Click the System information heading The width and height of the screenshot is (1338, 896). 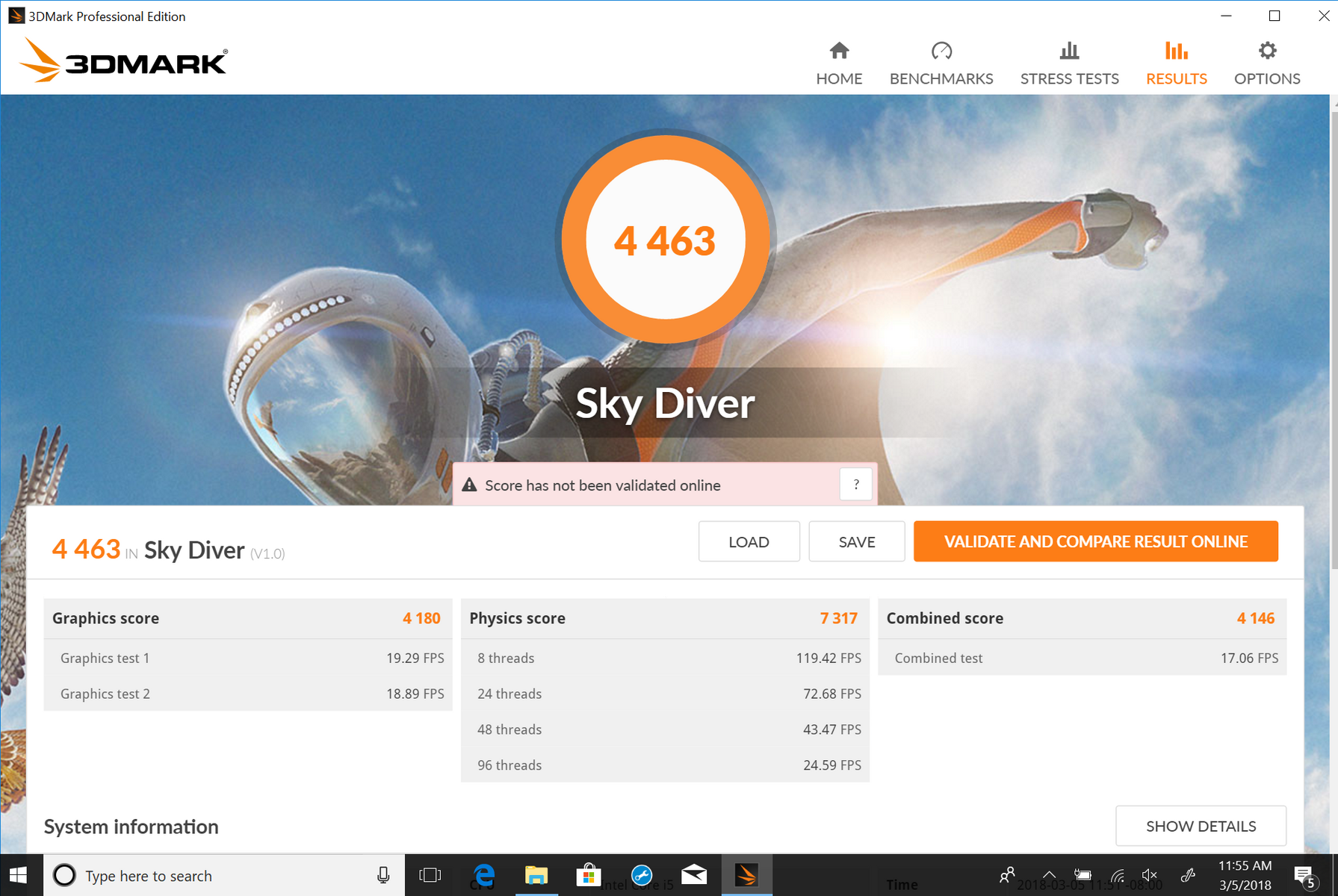[131, 827]
